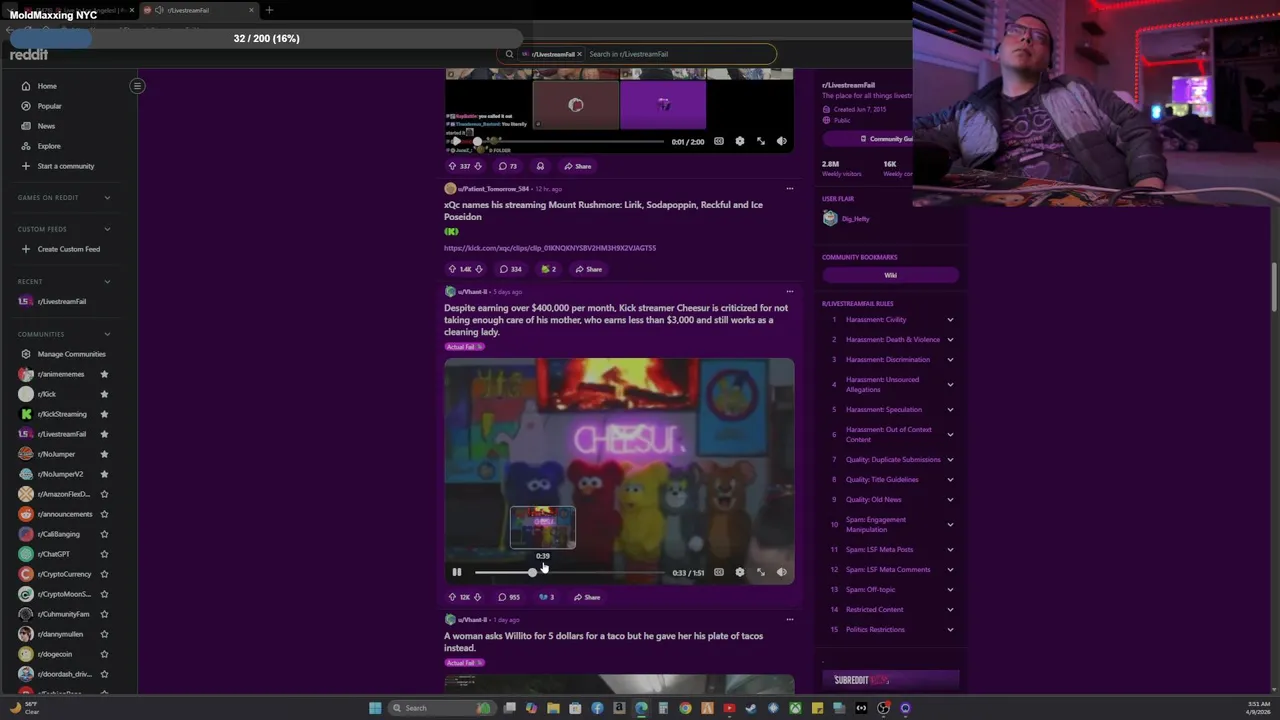Screen dimensions: 1280x720
Task: Open r/dannymullen community
Action: 60,634
